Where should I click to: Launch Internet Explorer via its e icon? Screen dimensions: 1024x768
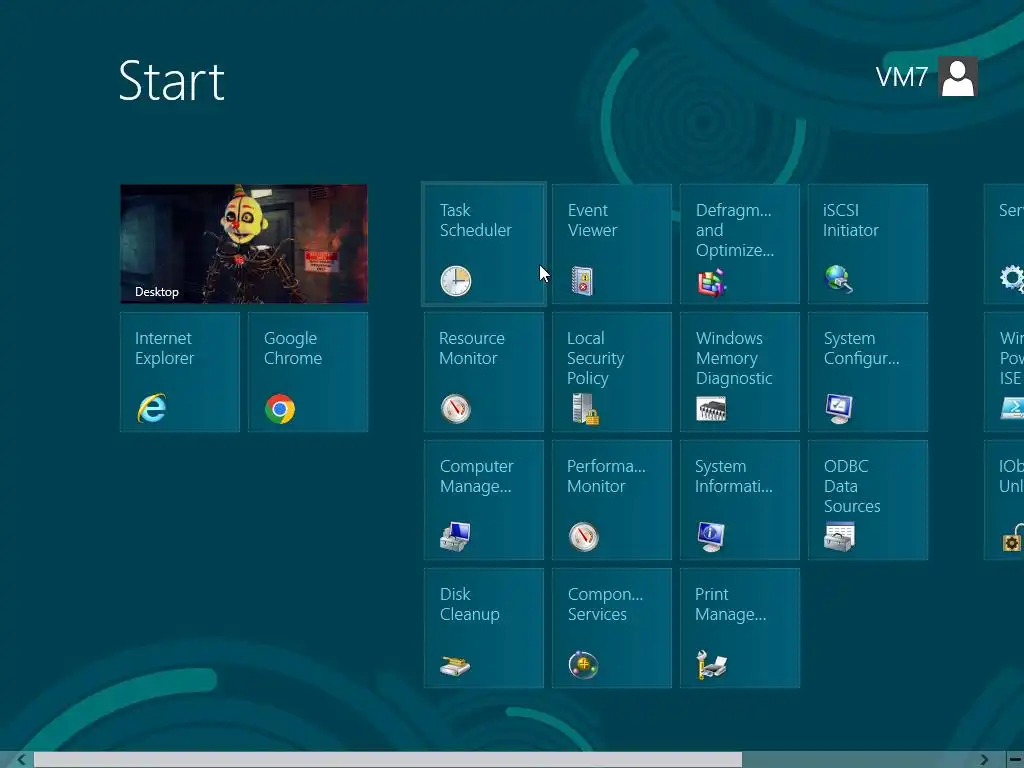(152, 409)
